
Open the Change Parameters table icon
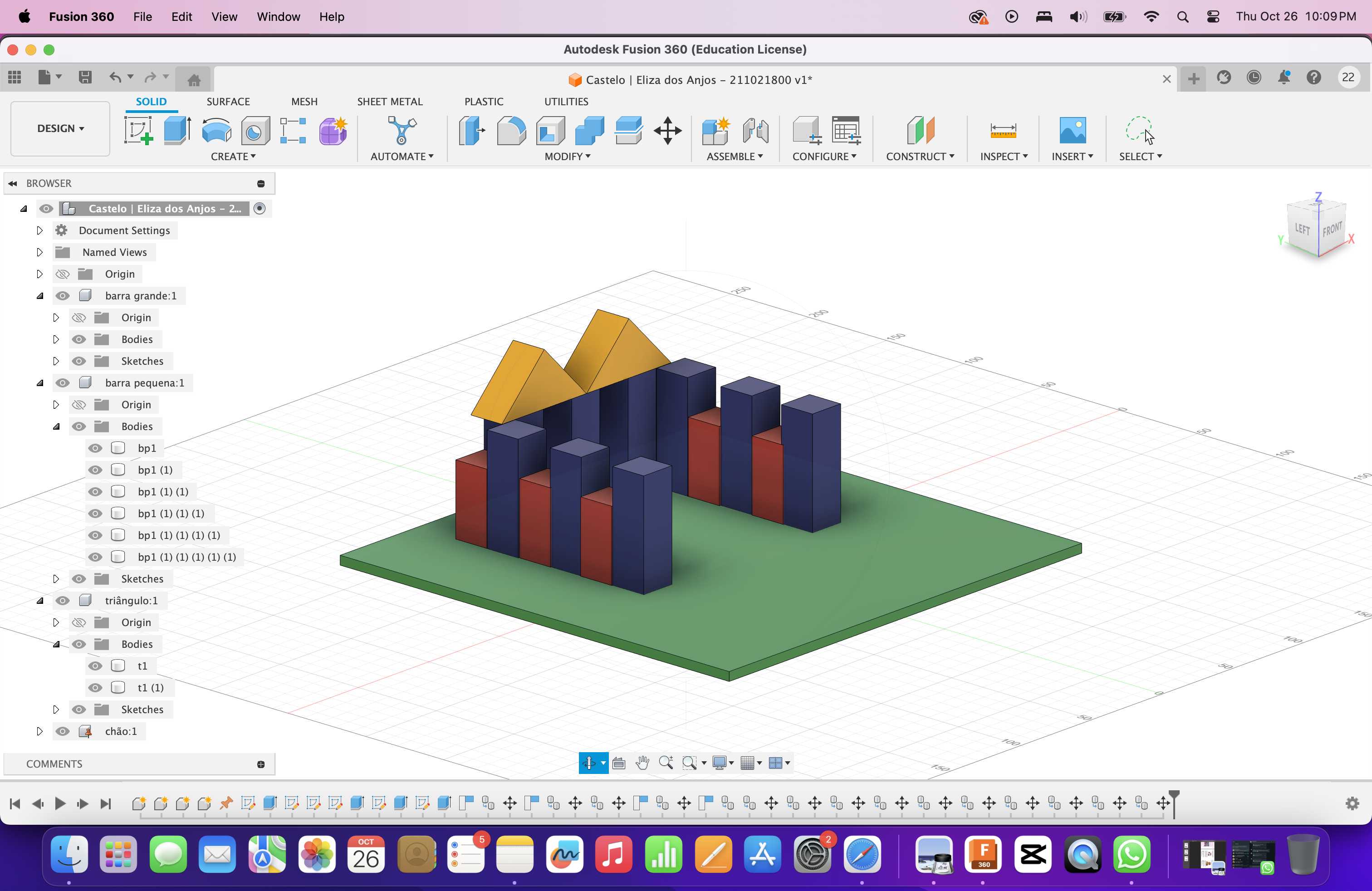pyautogui.click(x=846, y=130)
